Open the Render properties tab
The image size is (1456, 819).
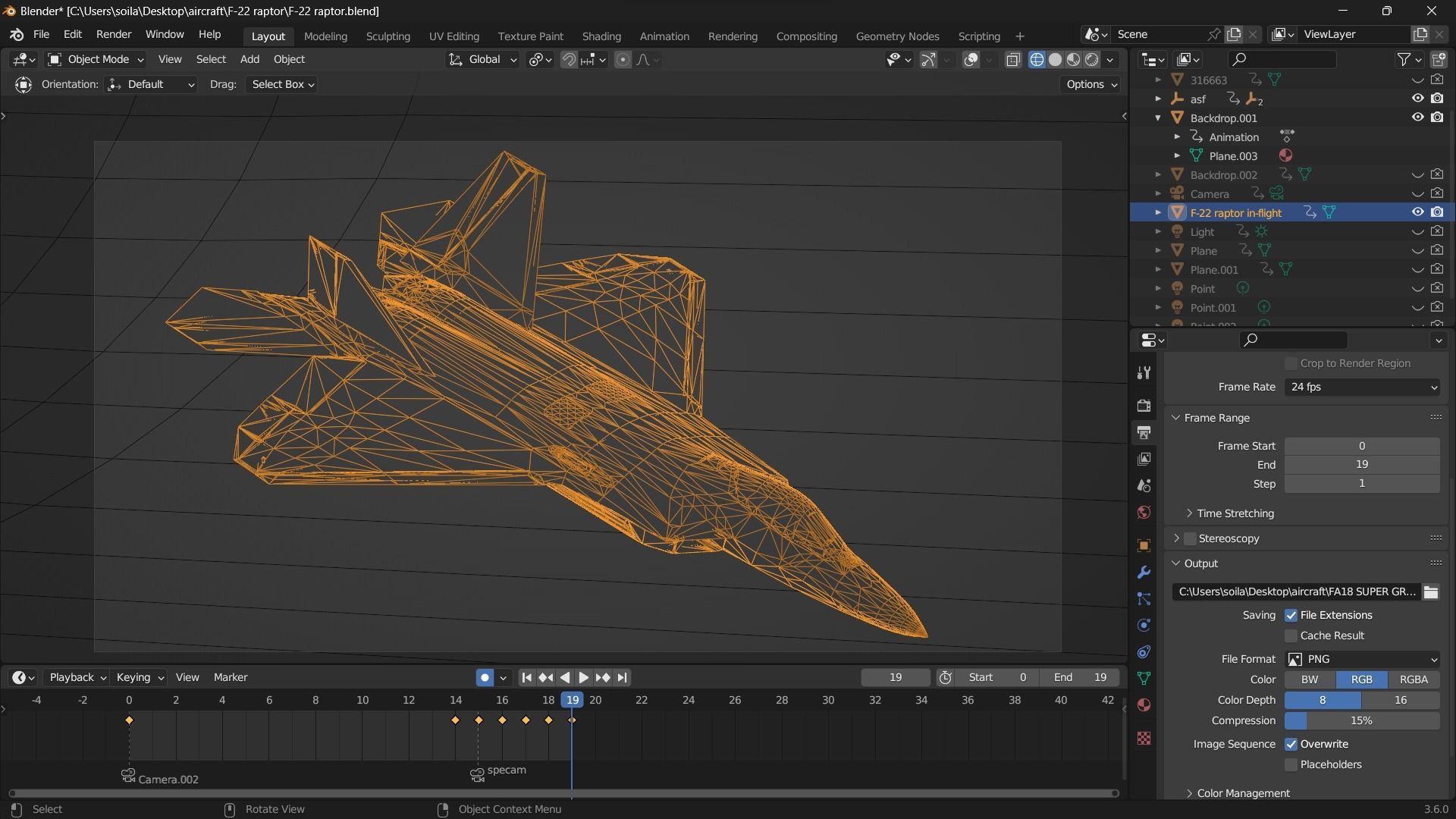1144,406
